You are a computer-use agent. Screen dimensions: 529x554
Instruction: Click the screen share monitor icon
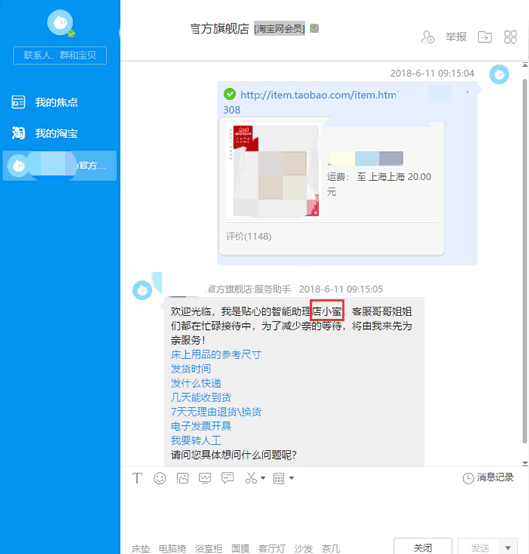pyautogui.click(x=205, y=478)
